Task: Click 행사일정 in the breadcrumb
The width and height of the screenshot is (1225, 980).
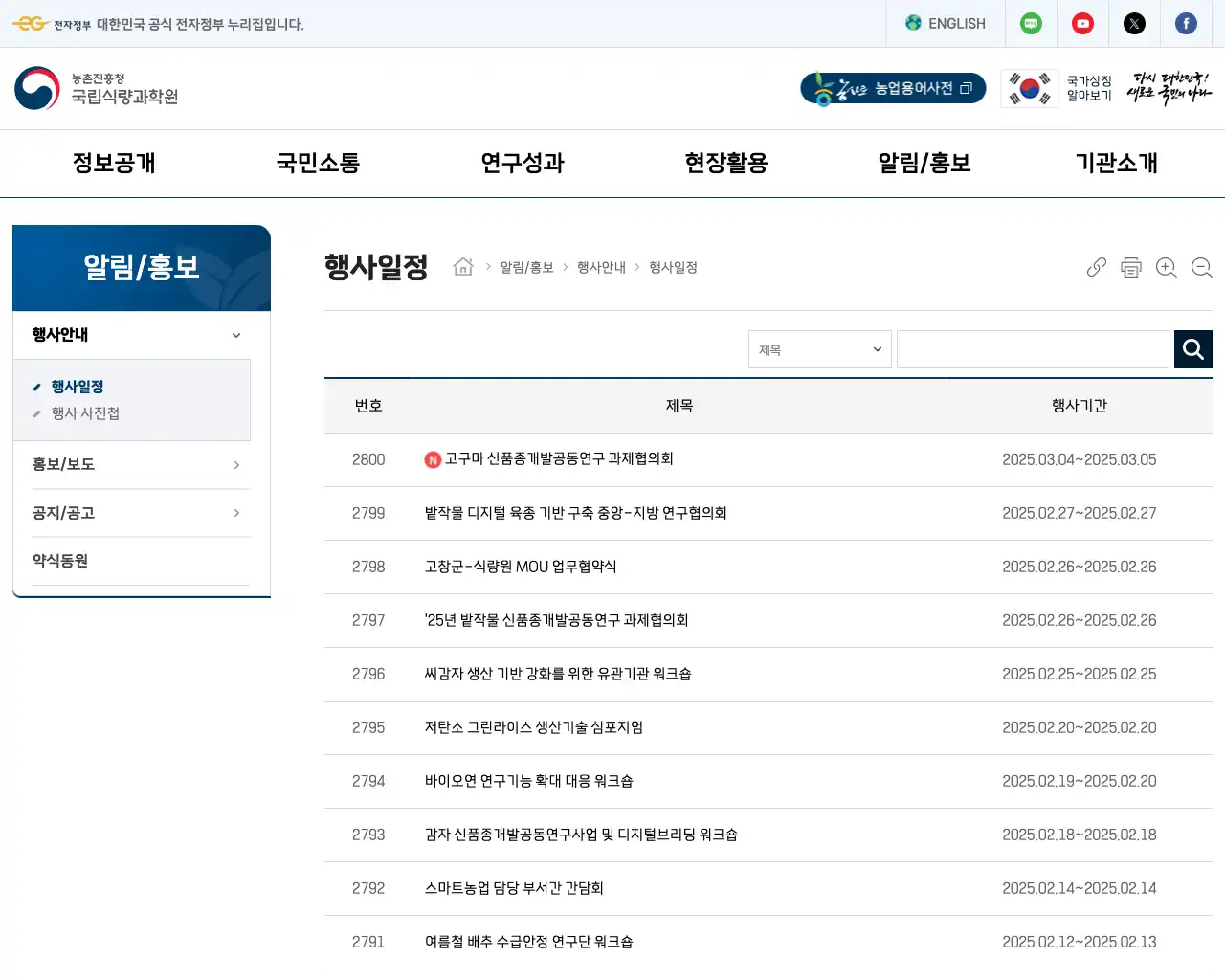Action: 673,267
